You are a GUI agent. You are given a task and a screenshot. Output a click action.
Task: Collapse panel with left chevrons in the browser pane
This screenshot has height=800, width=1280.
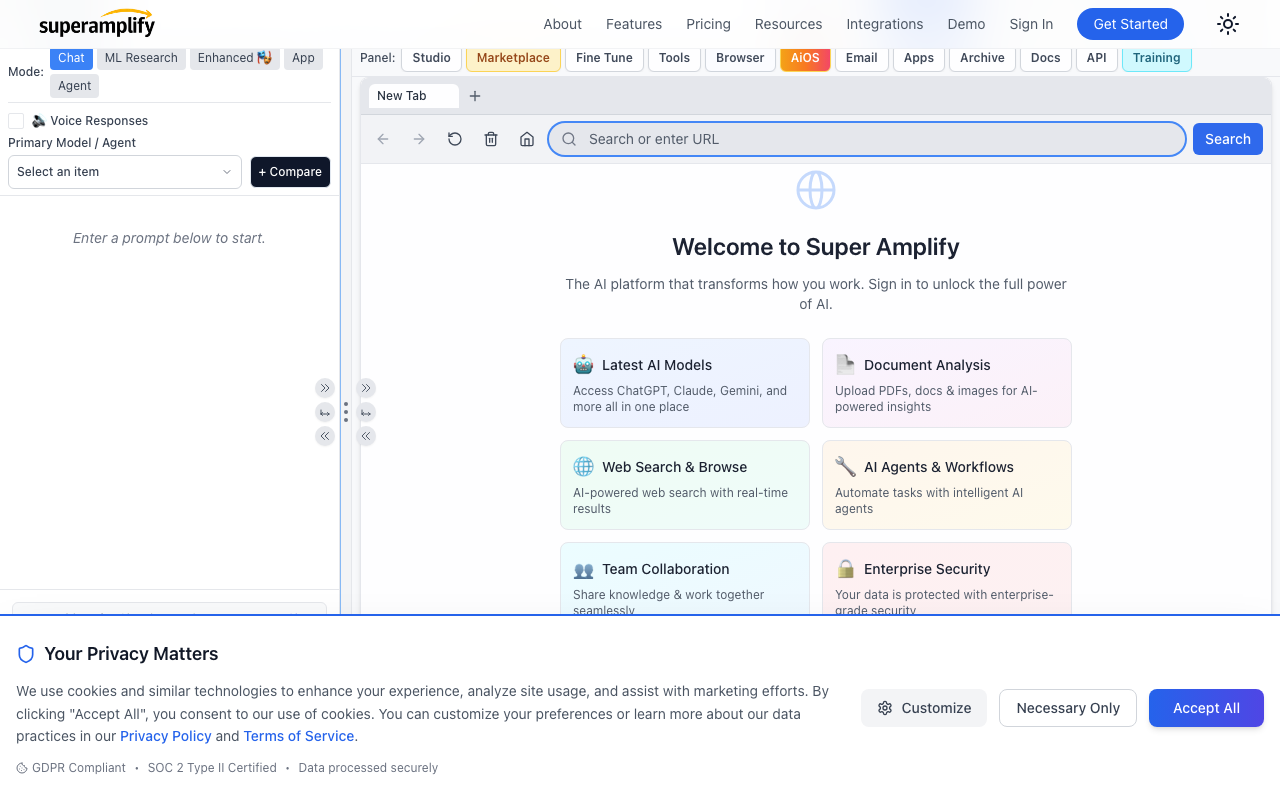tap(367, 436)
